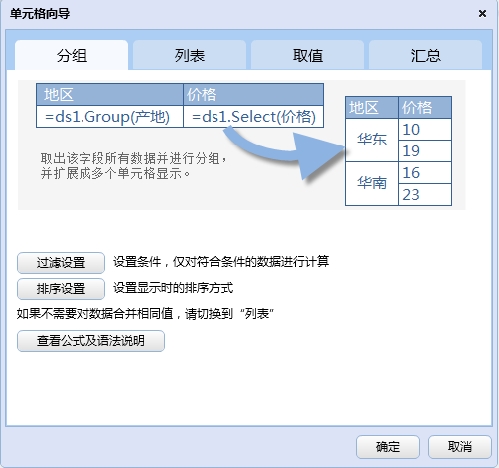The image size is (499, 468).
Task: Go to the 汇总 tab
Action: (425, 55)
